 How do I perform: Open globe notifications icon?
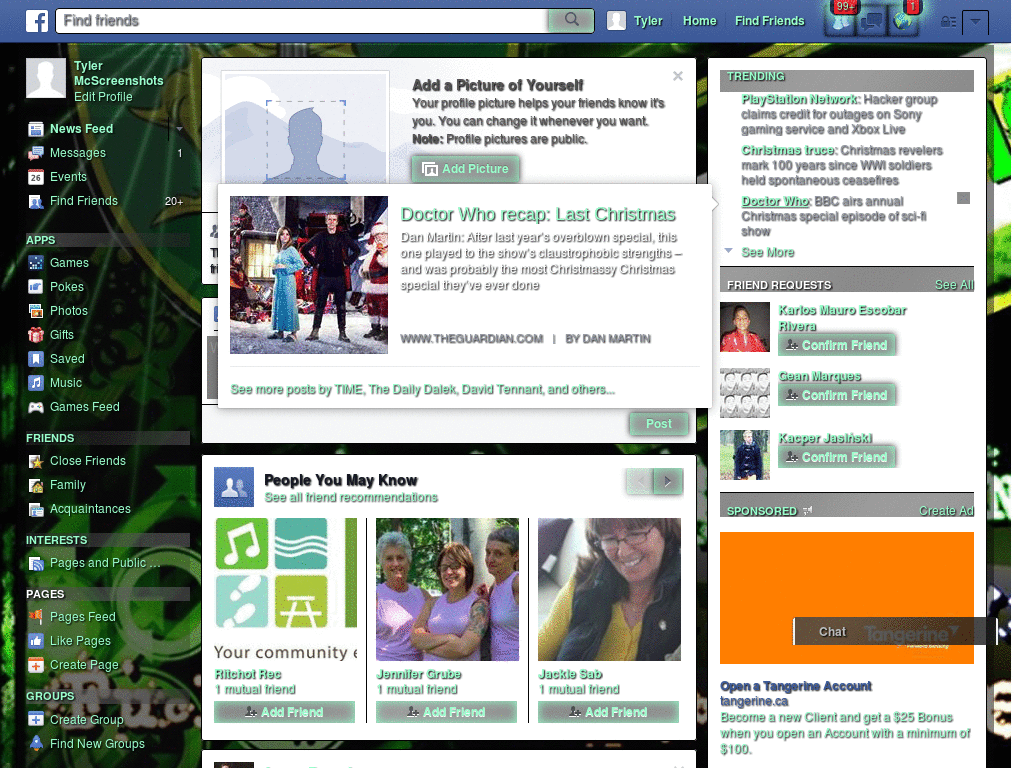(903, 22)
